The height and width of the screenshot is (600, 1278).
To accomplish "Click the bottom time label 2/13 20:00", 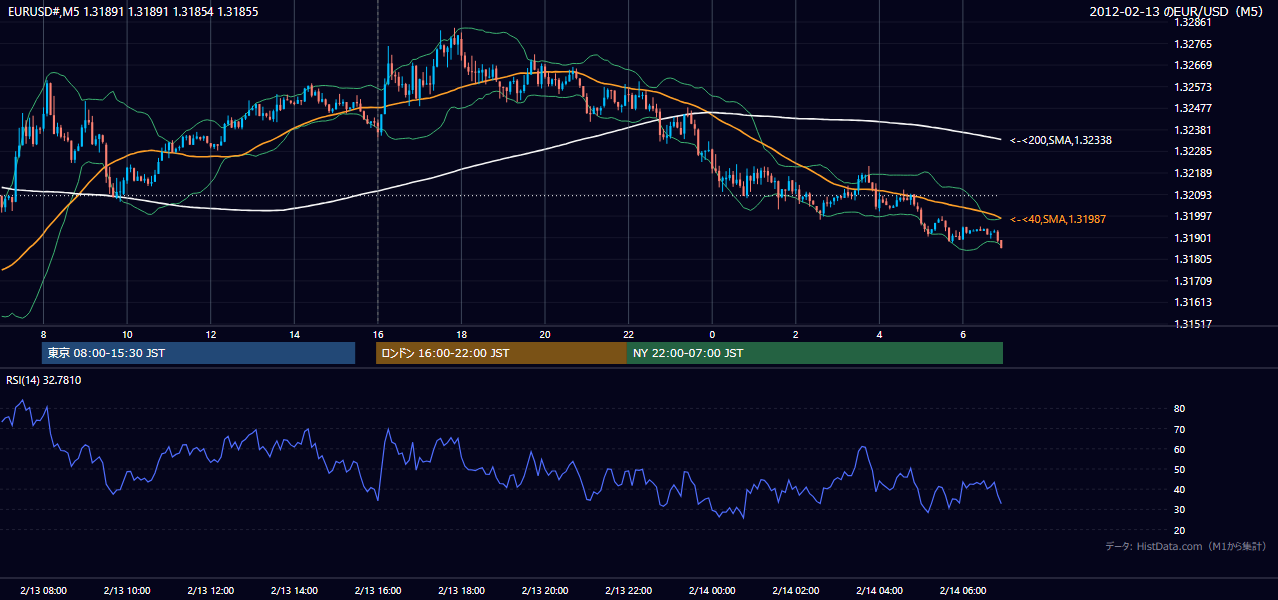I will click(544, 591).
